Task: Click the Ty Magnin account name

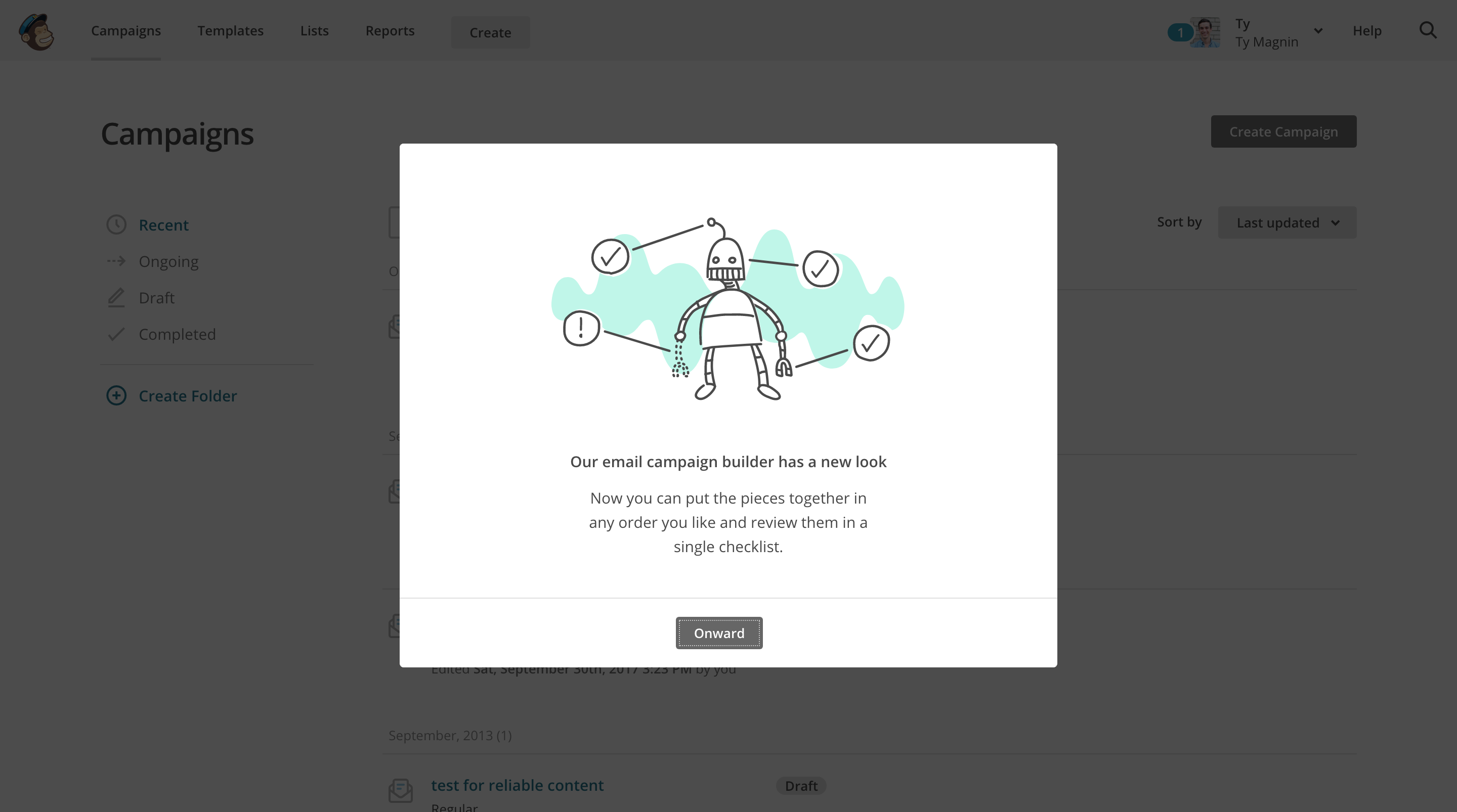Action: tap(1266, 42)
